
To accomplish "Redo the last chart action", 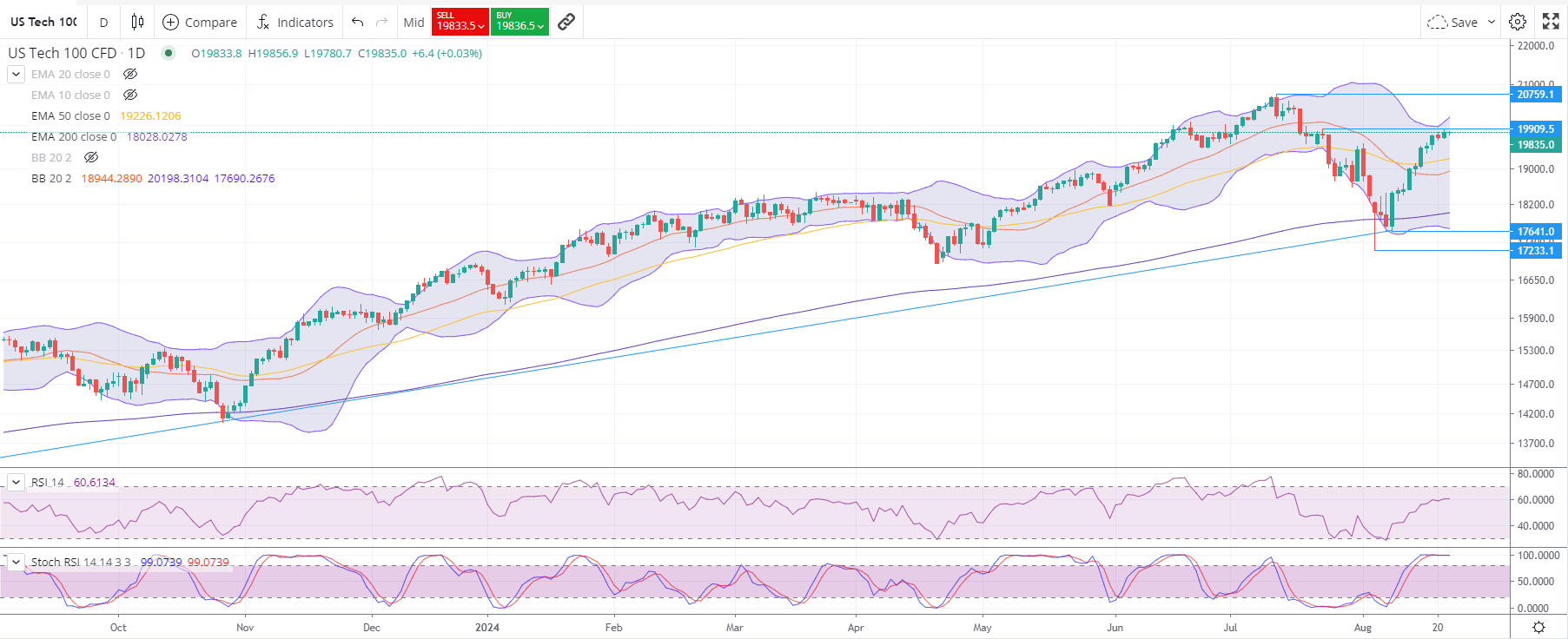I will 381,22.
